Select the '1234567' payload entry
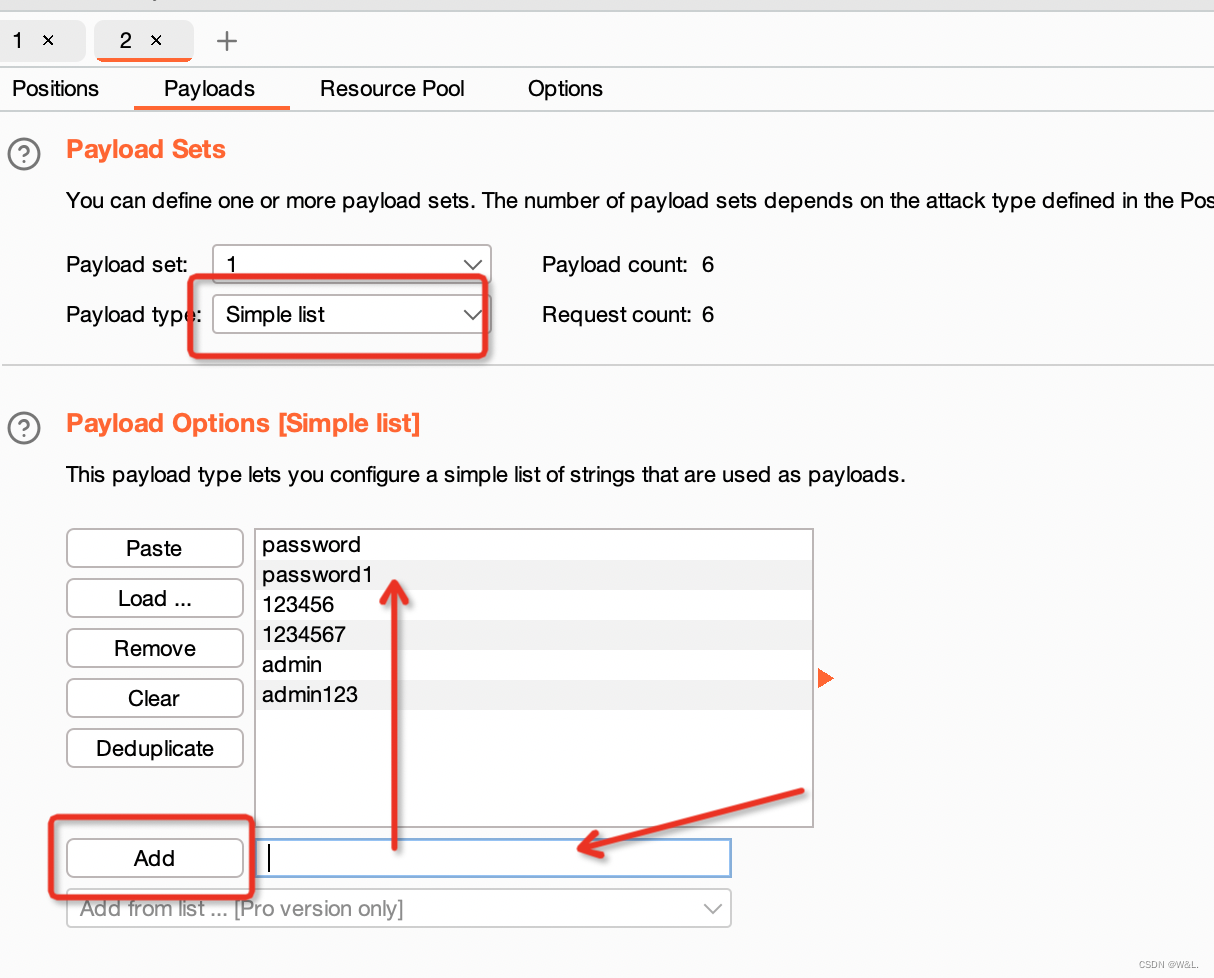 (534, 635)
